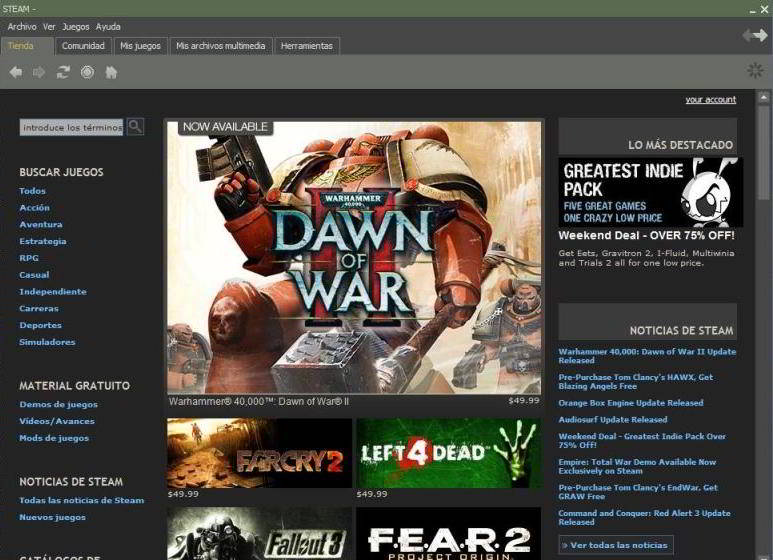
Task: Click the Dawn of War II banner
Action: point(354,257)
